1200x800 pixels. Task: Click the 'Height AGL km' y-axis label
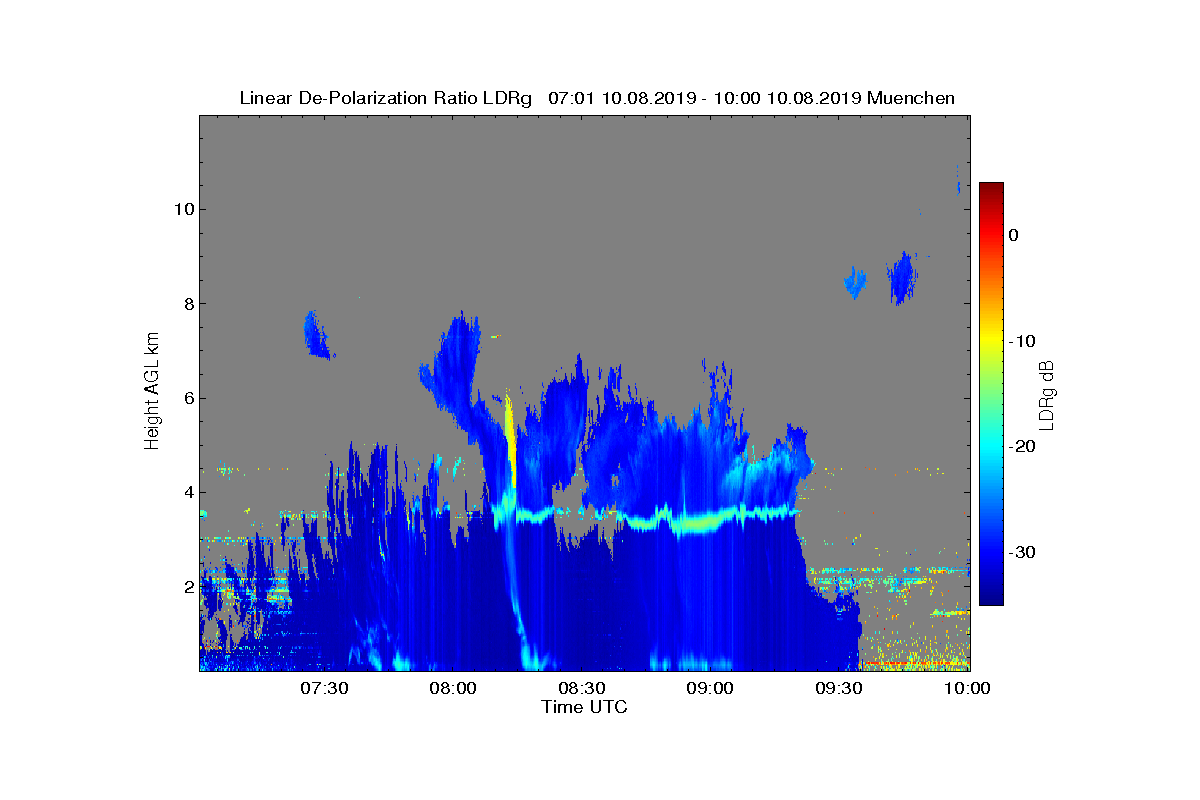[152, 392]
